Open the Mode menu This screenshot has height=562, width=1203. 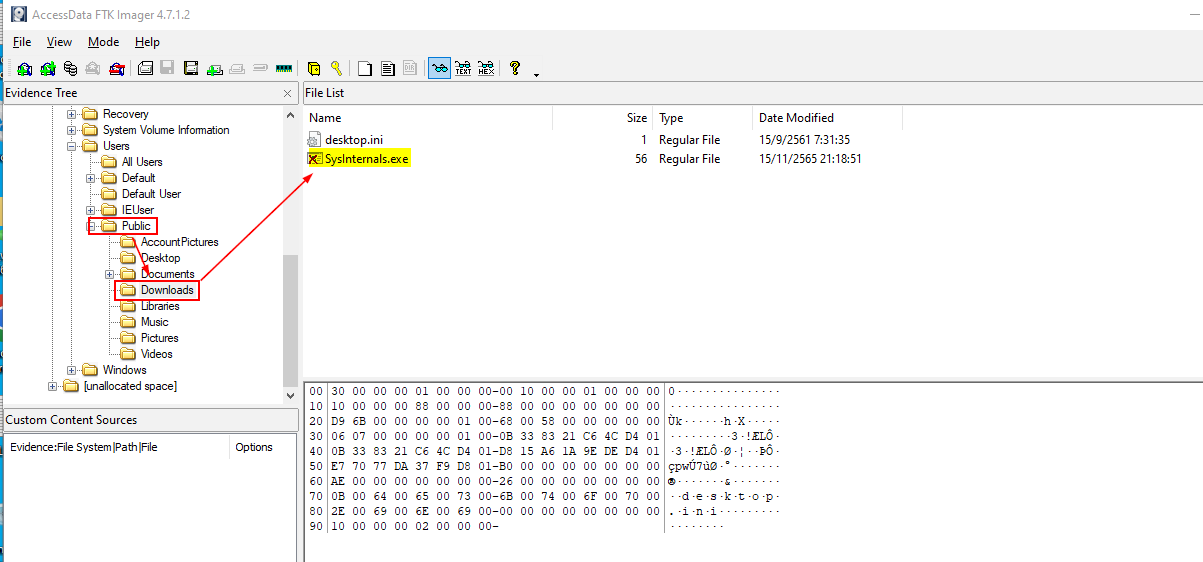pos(103,42)
